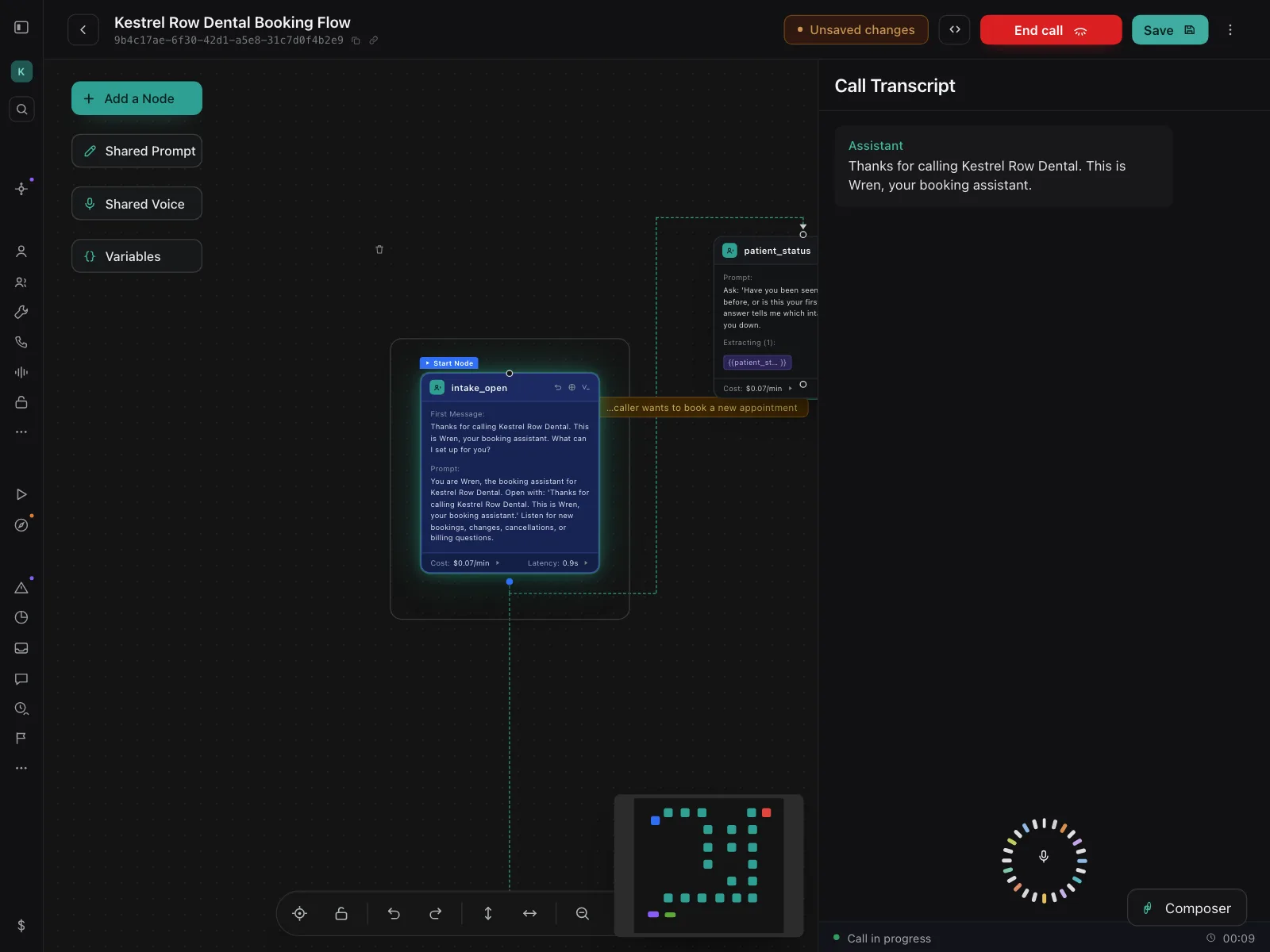Screen dimensions: 1270x952
Task: Open billing dollar sign icon
Action: (x=21, y=926)
